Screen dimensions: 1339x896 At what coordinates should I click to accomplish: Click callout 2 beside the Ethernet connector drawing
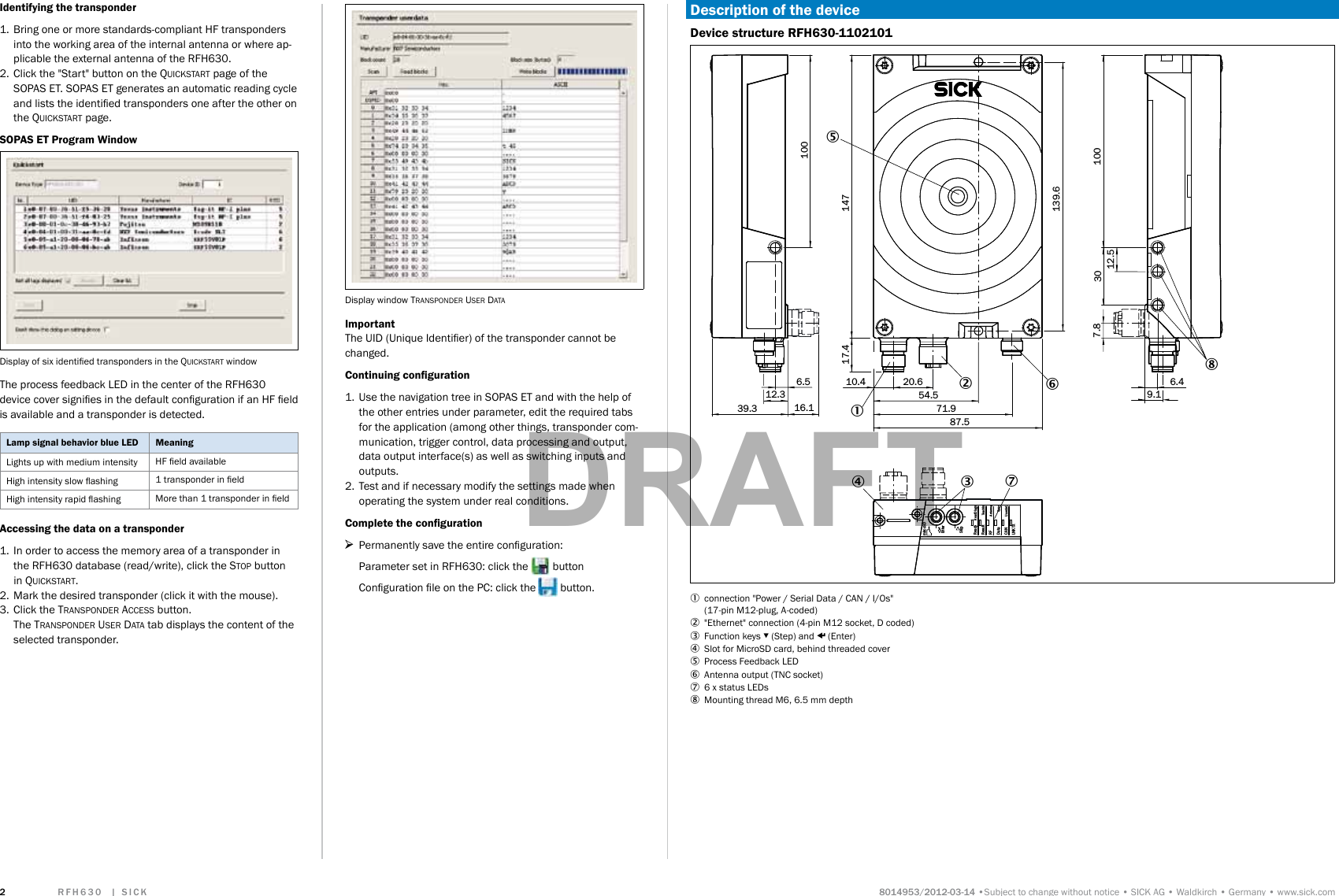[966, 383]
